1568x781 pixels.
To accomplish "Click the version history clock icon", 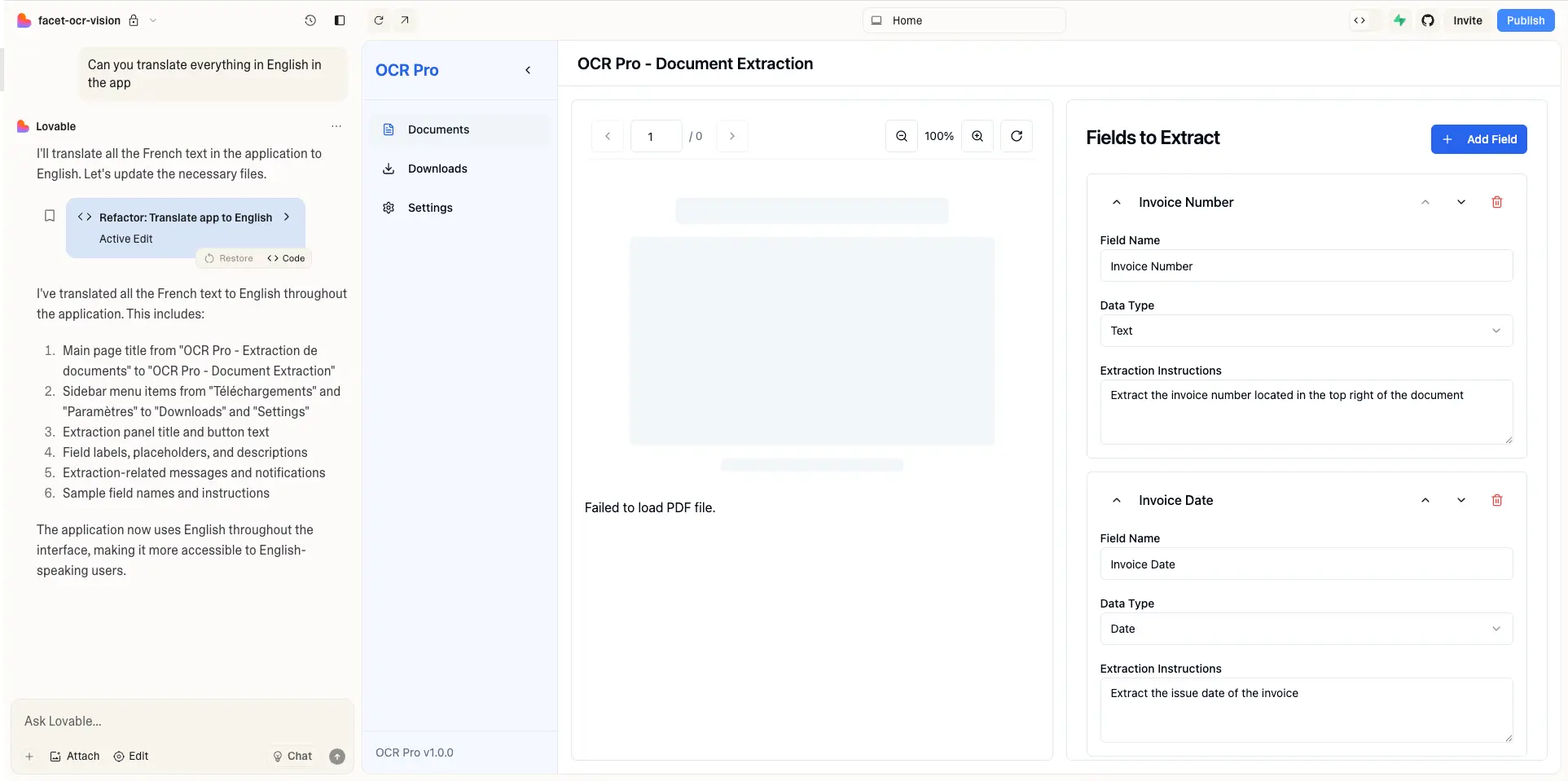I will [x=310, y=20].
